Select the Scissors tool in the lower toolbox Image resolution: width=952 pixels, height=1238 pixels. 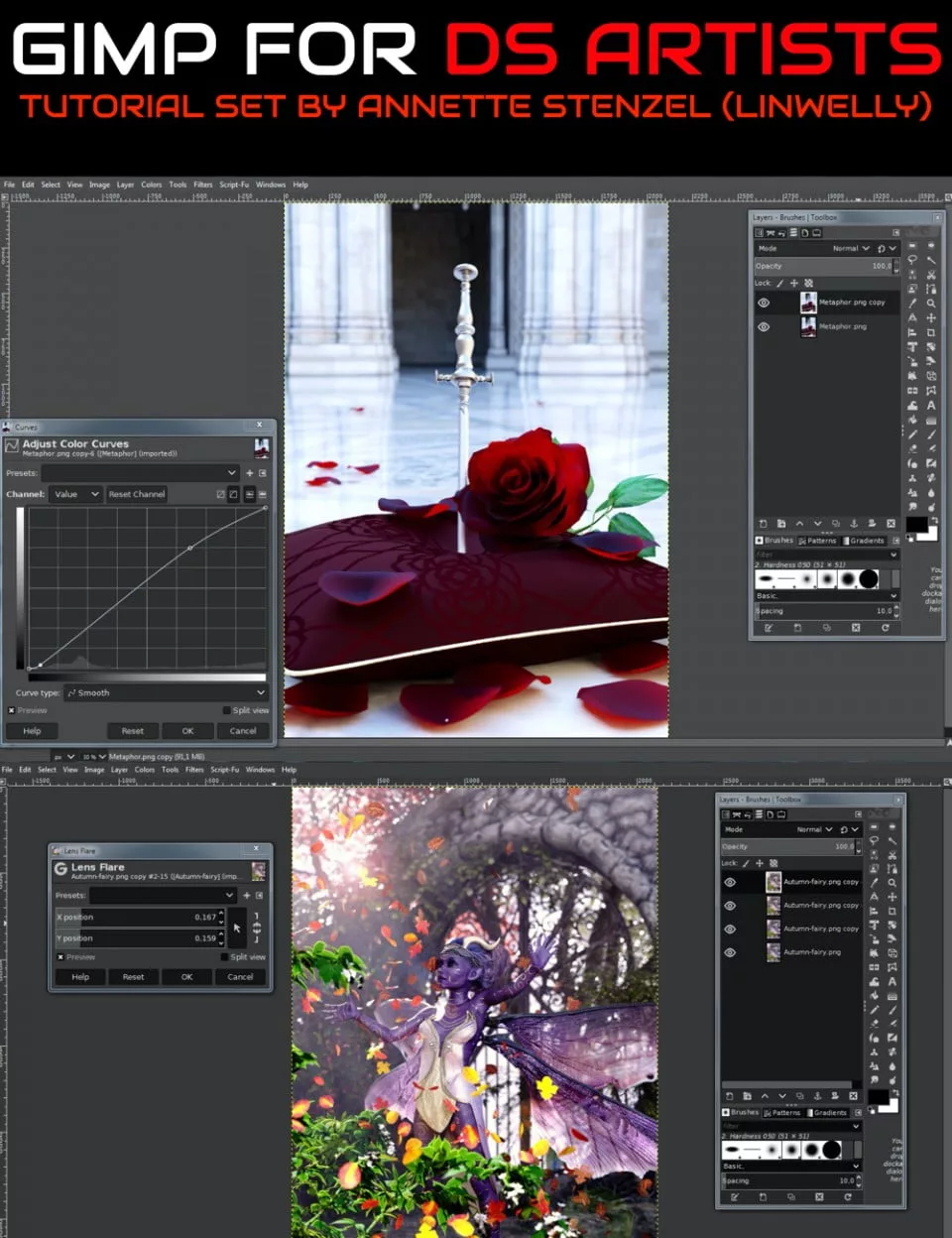[892, 855]
